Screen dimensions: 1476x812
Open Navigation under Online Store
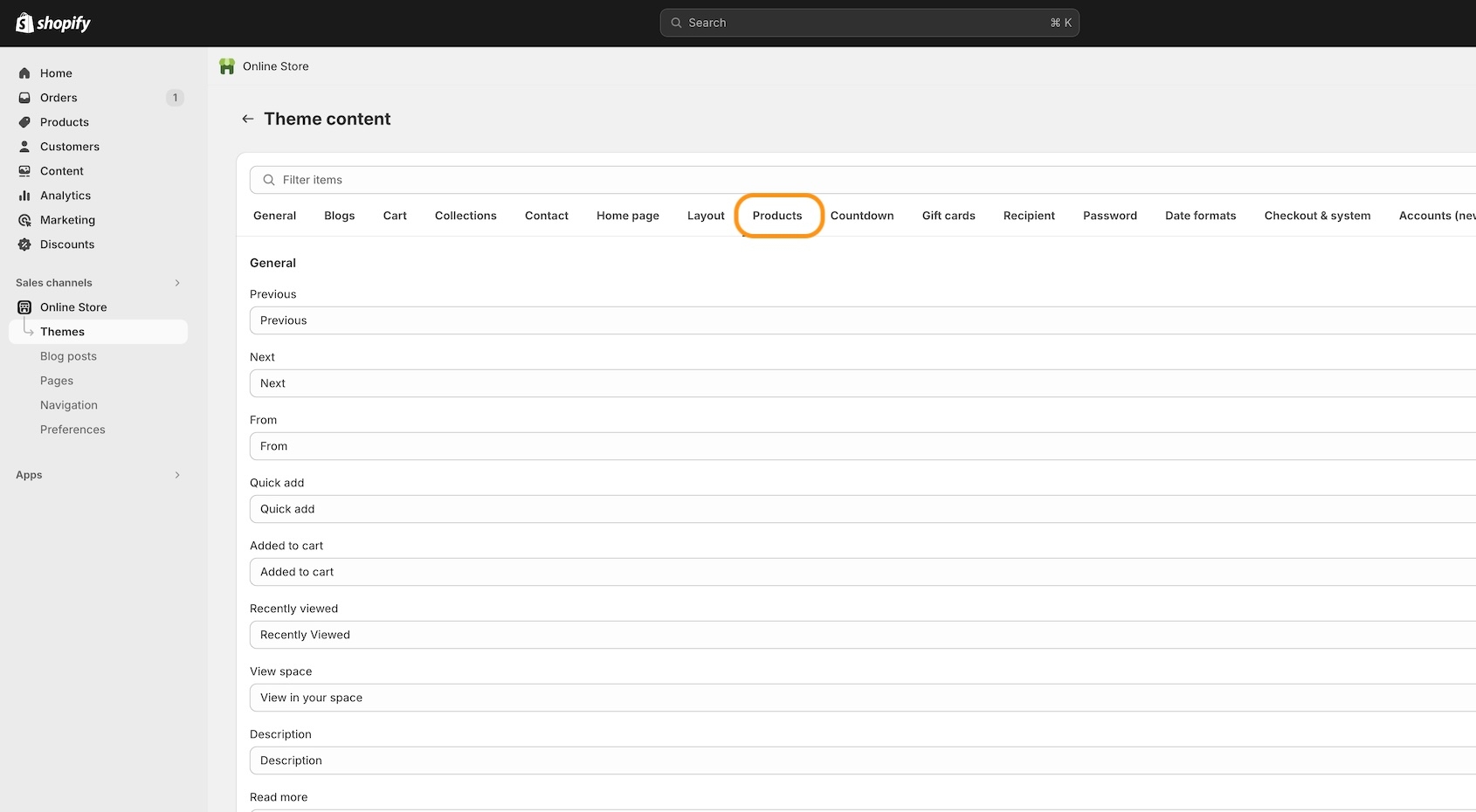tap(69, 405)
